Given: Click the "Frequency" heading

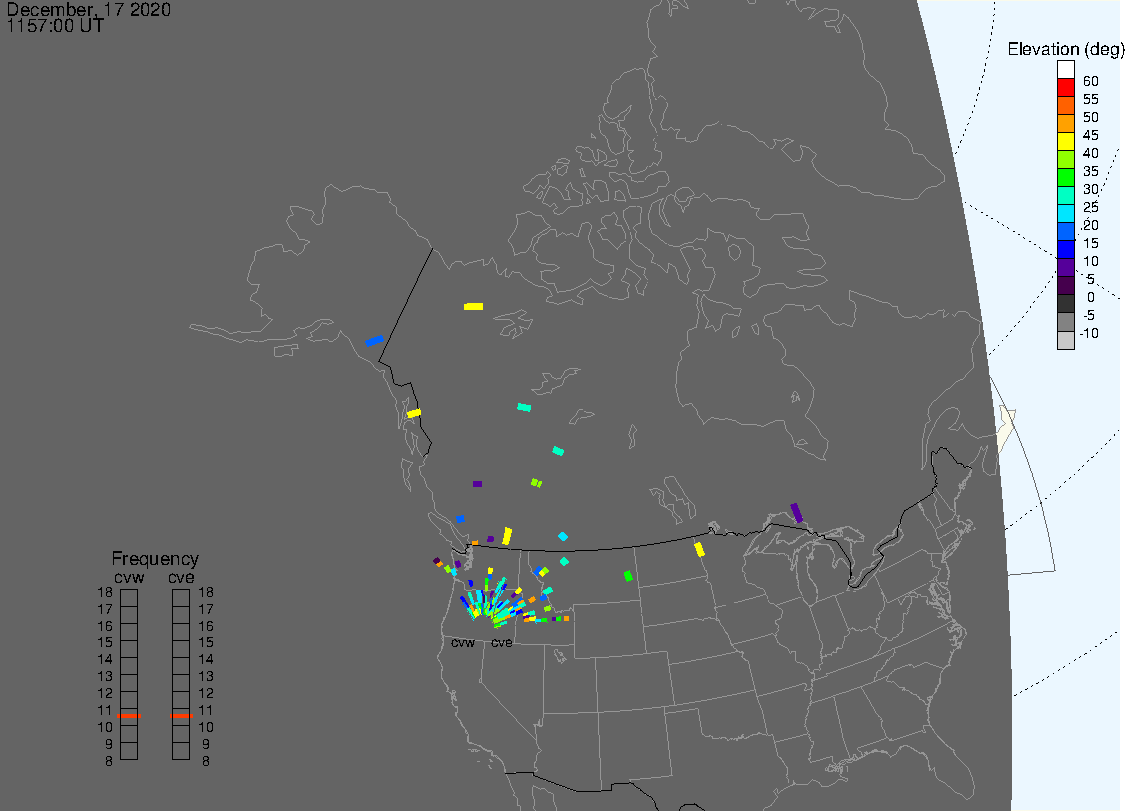Looking at the screenshot, I should tap(155, 558).
